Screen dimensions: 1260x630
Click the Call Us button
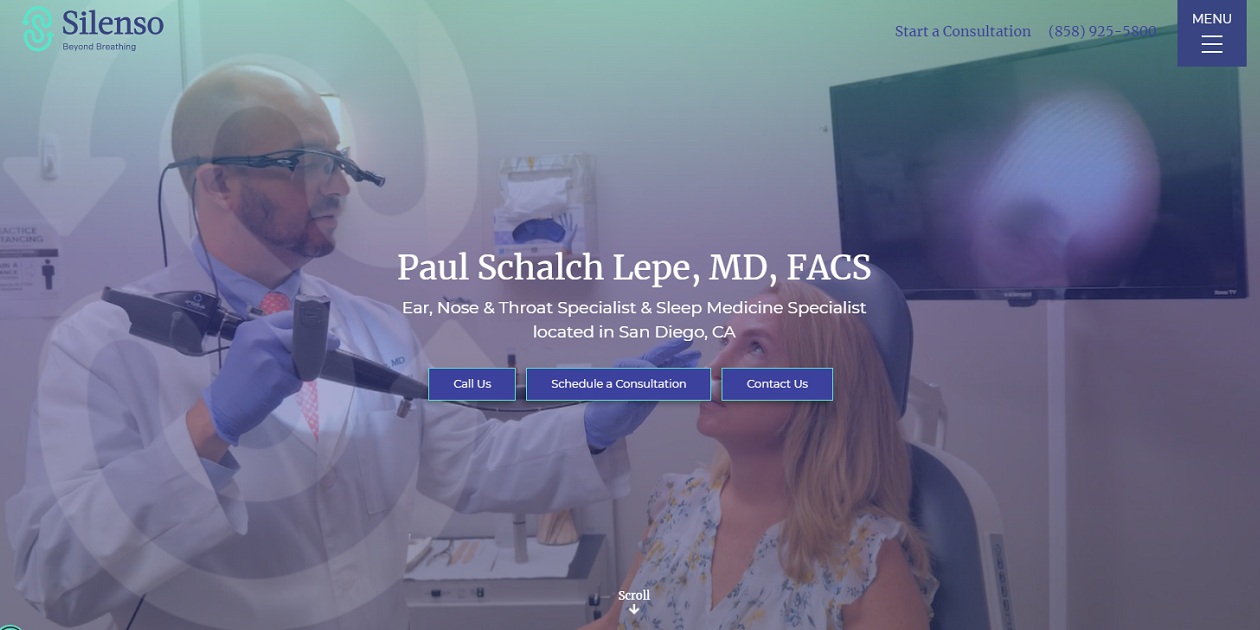472,384
